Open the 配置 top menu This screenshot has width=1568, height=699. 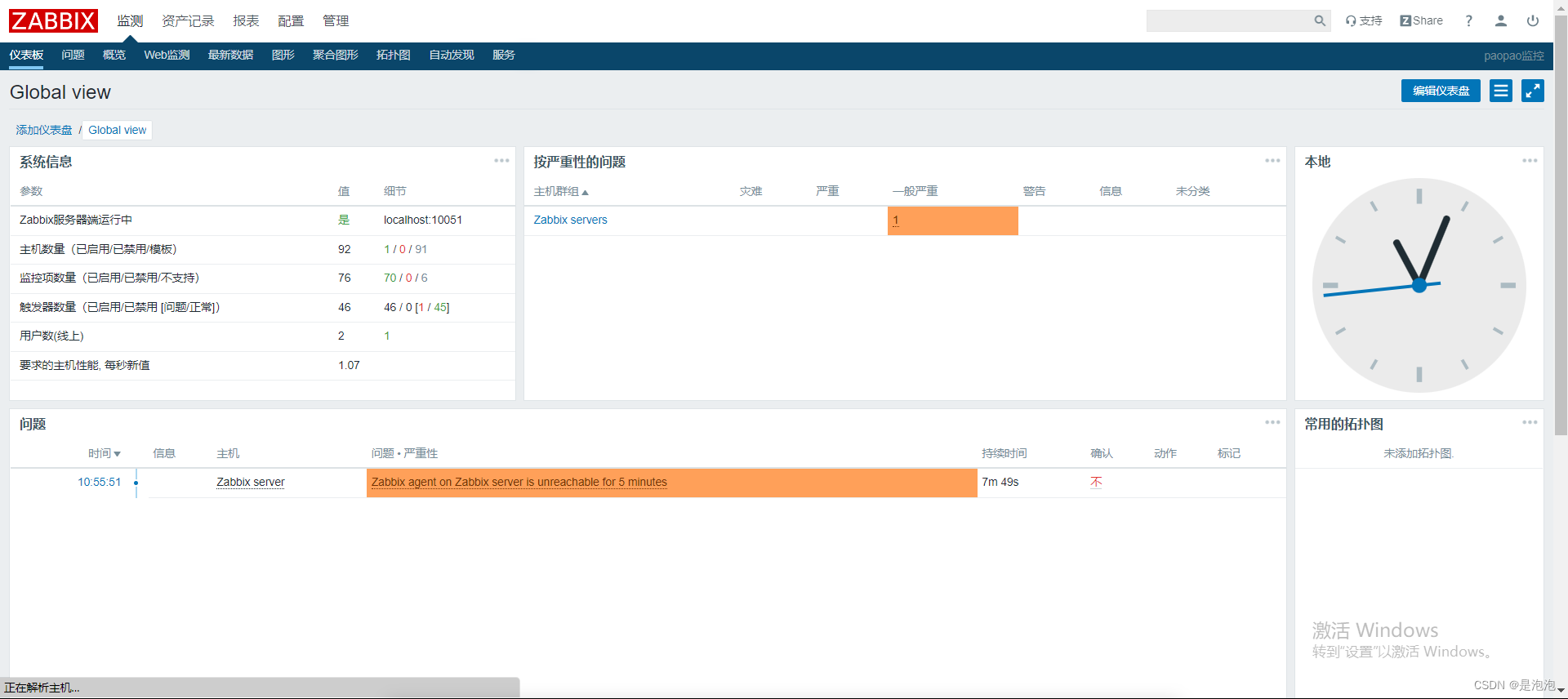[x=291, y=21]
